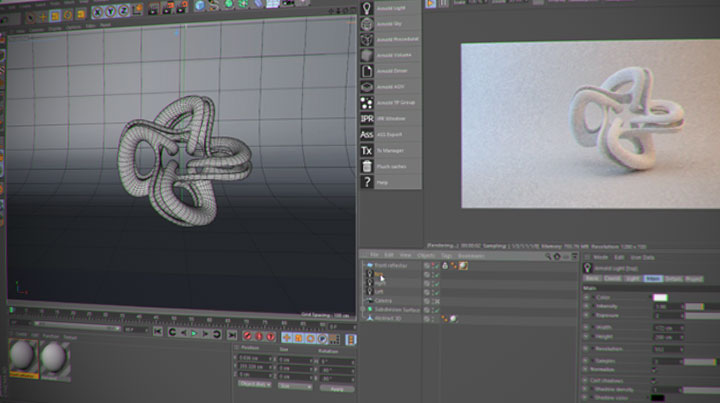Image resolution: width=720 pixels, height=403 pixels.
Task: Open Arnold Help entry
Action: tap(390, 182)
